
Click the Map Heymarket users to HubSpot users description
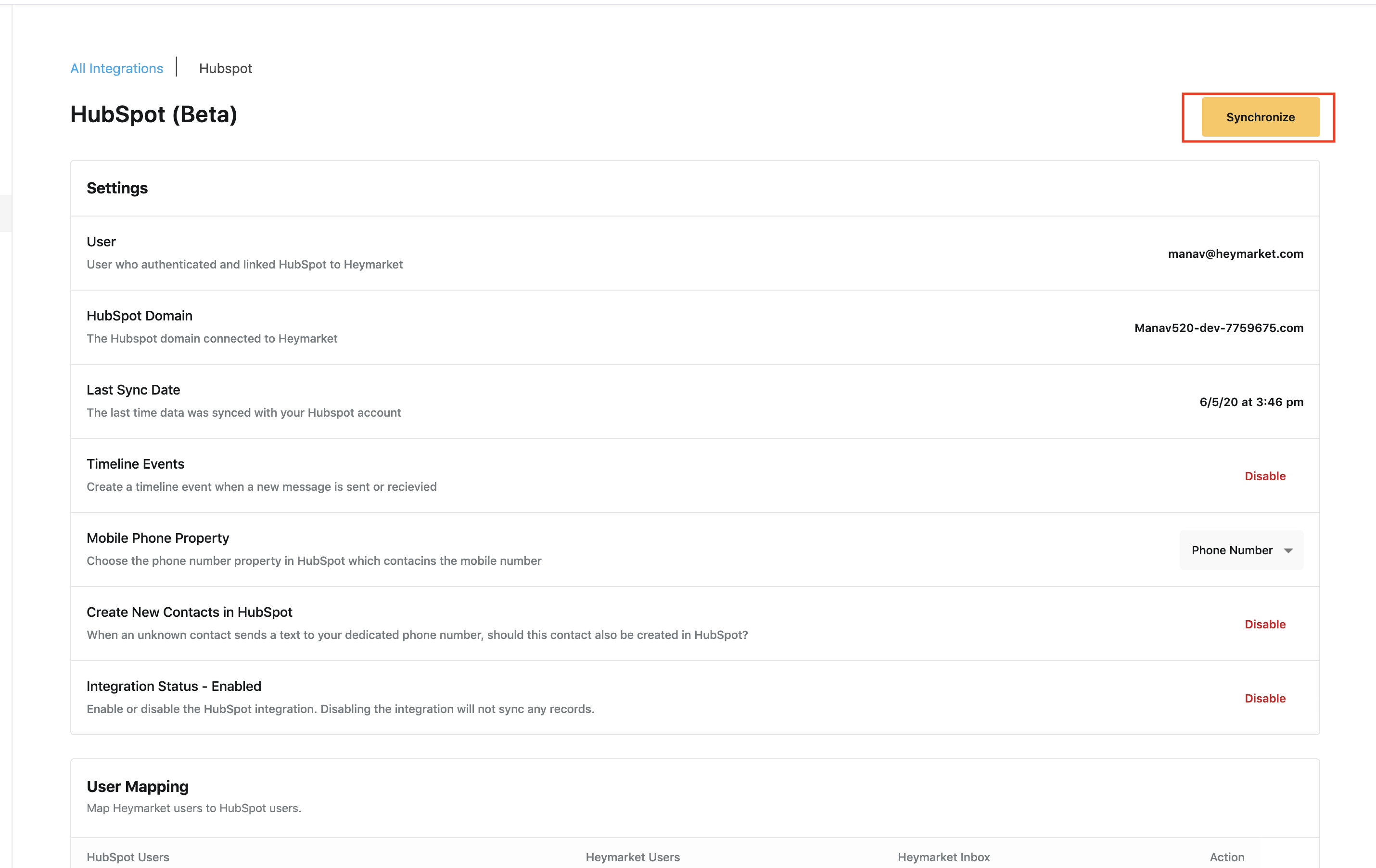point(194,808)
